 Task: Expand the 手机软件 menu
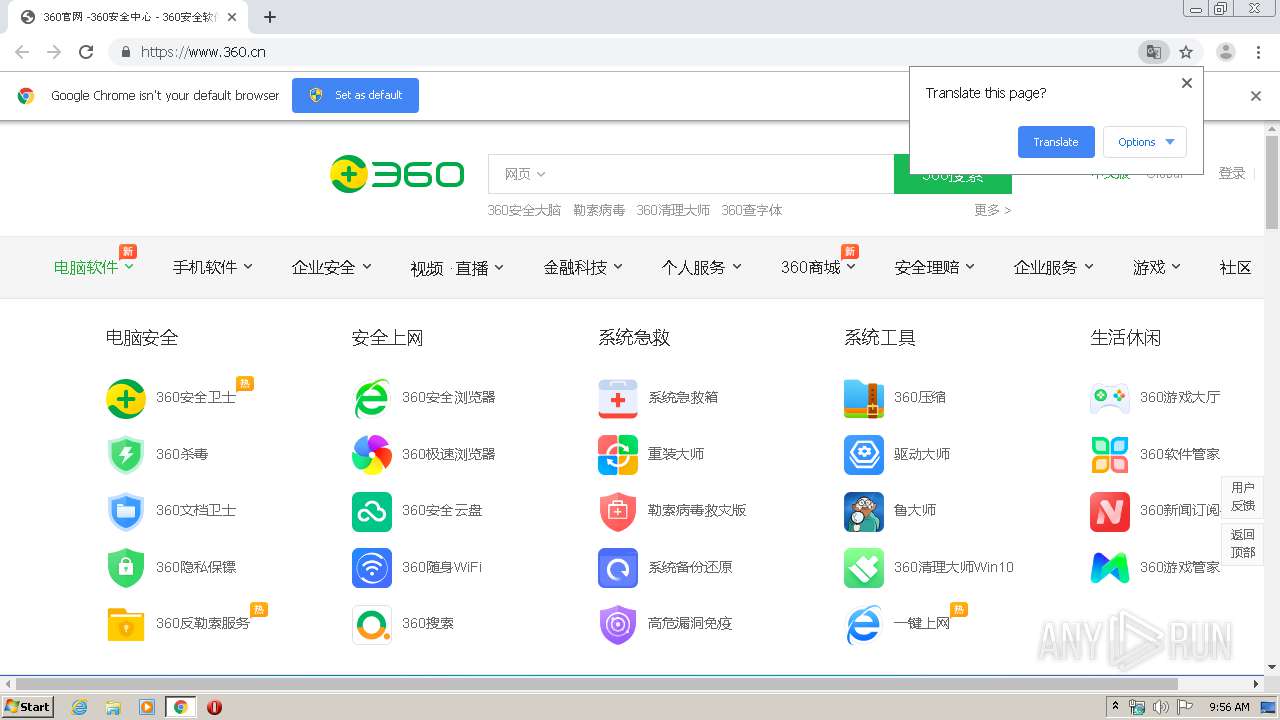click(212, 267)
